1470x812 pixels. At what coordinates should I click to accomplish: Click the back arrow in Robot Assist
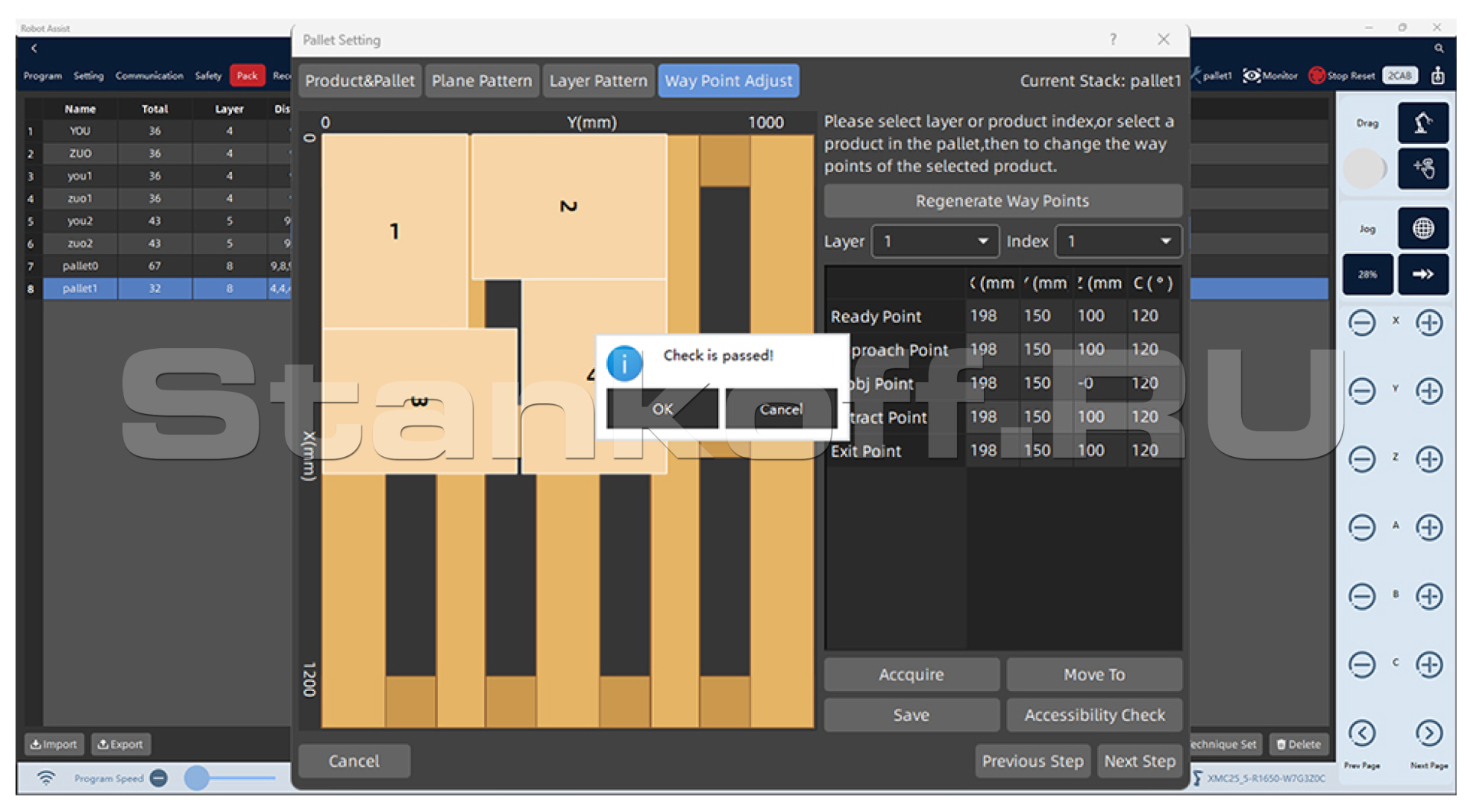point(34,48)
